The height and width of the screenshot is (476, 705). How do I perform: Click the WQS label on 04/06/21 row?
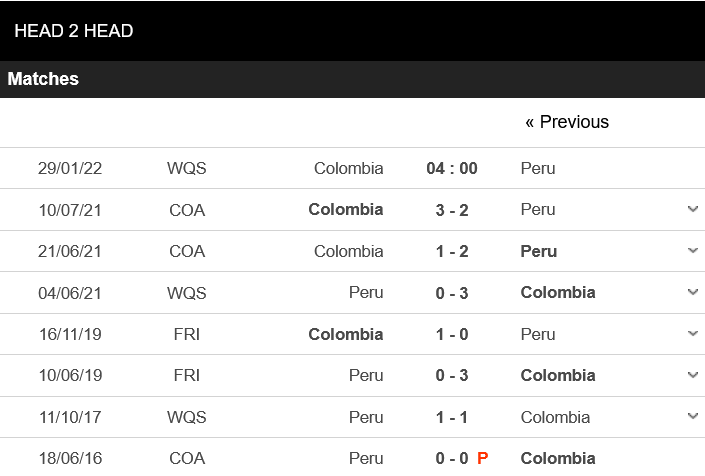(187, 293)
